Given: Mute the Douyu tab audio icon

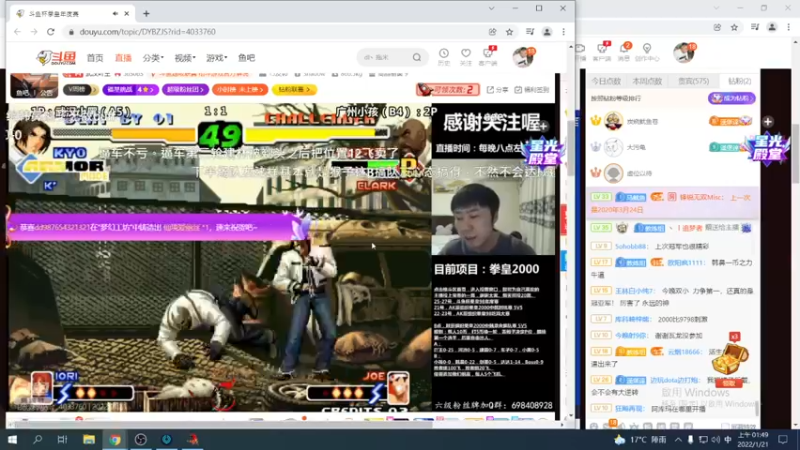Looking at the screenshot, I should click(x=115, y=14).
